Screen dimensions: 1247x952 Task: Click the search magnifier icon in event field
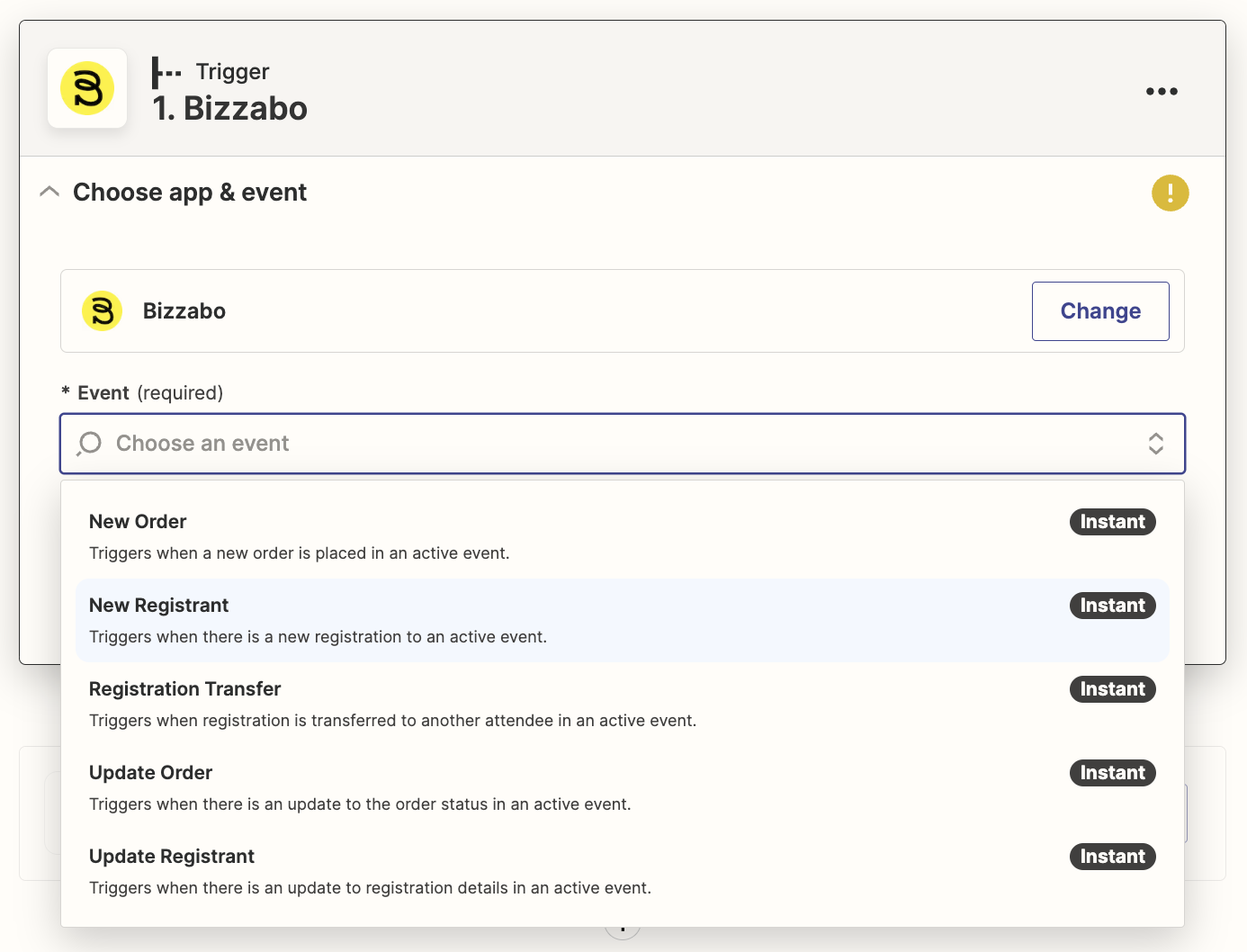coord(89,444)
